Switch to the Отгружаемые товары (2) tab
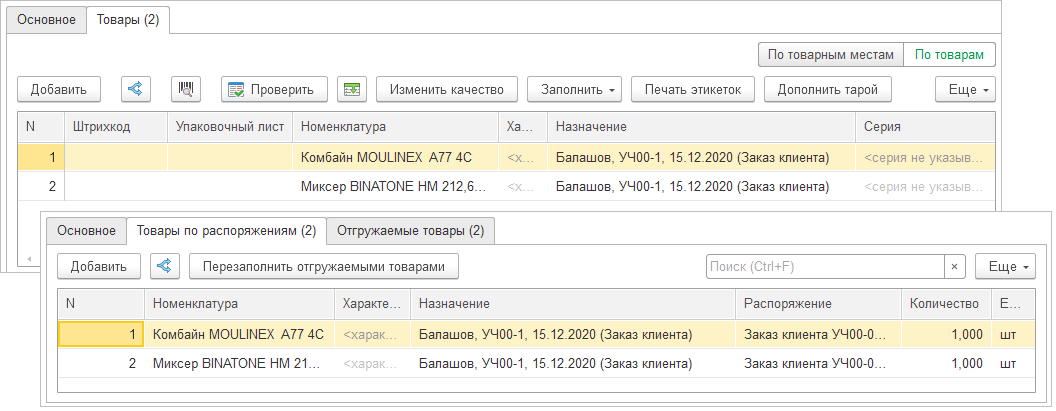The height and width of the screenshot is (411, 1056). 410,231
